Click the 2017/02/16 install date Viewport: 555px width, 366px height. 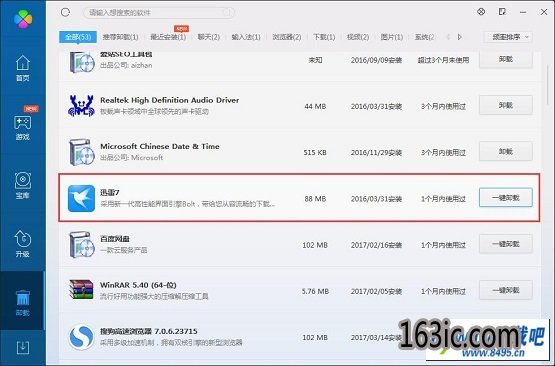376,245
